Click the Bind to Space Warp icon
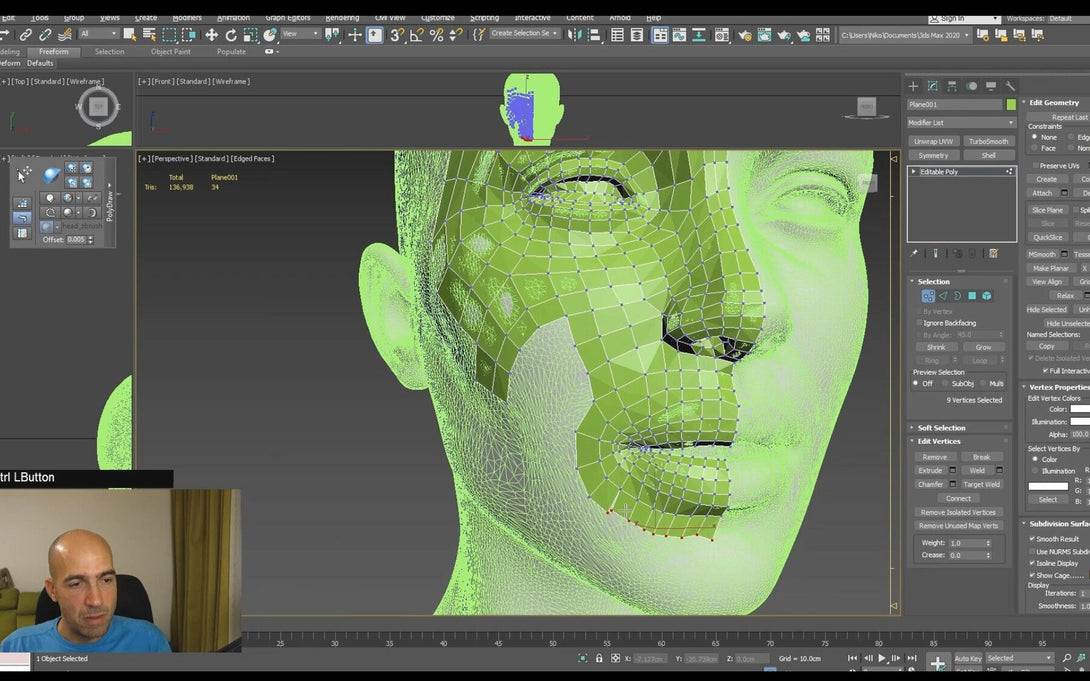Viewport: 1090px width, 681px height. pos(65,34)
